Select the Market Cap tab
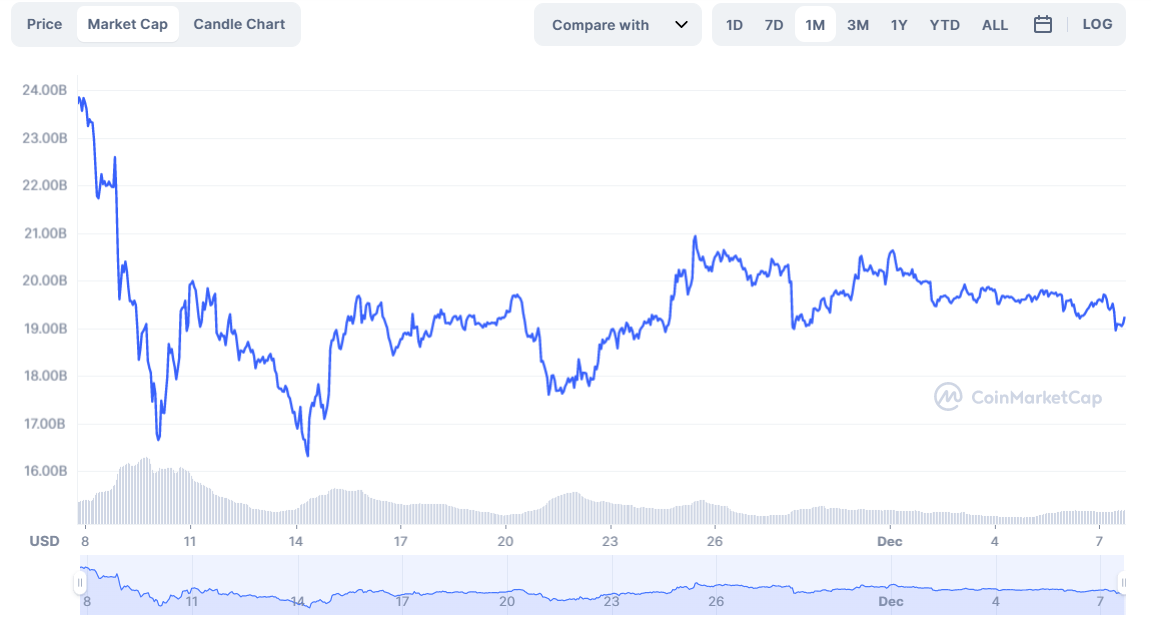This screenshot has height=623, width=1151. point(128,24)
